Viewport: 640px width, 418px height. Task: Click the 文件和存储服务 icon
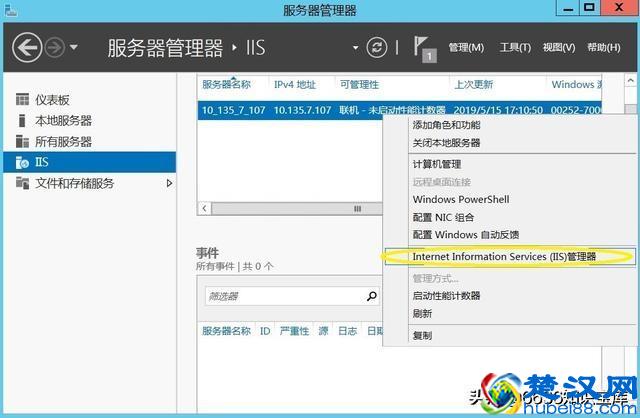pyautogui.click(x=22, y=183)
